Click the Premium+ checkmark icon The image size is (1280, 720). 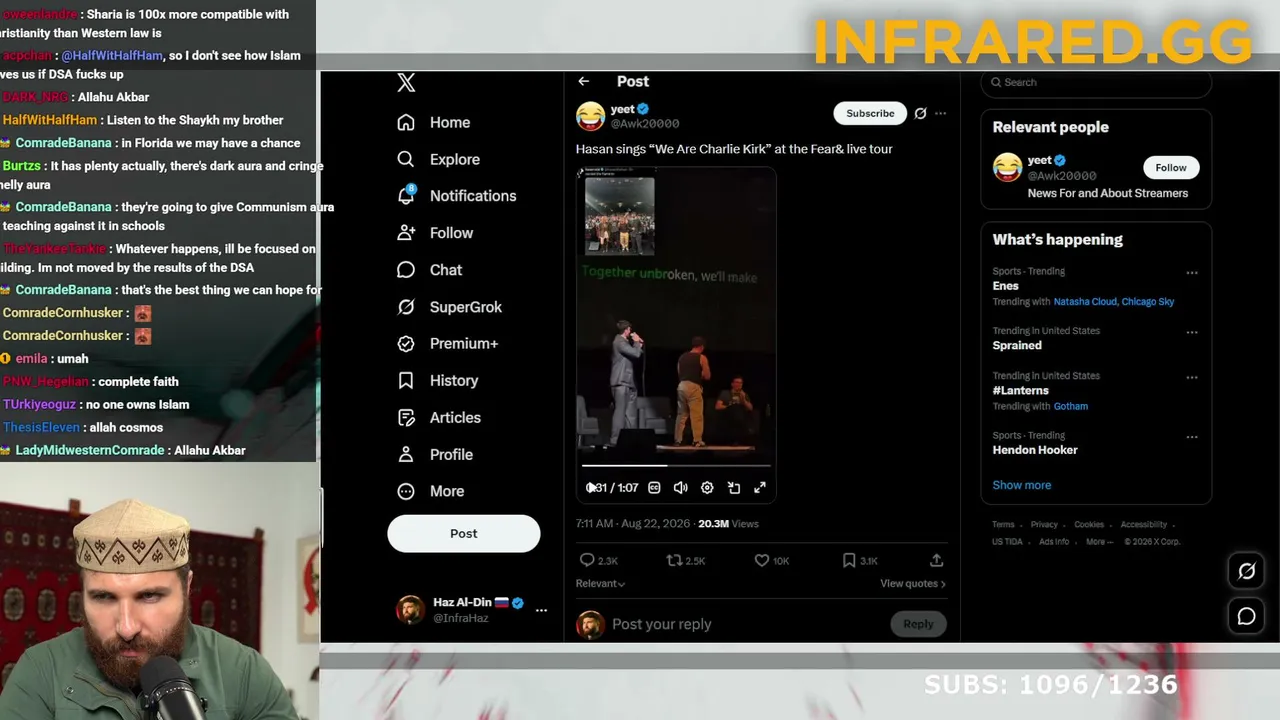406,344
